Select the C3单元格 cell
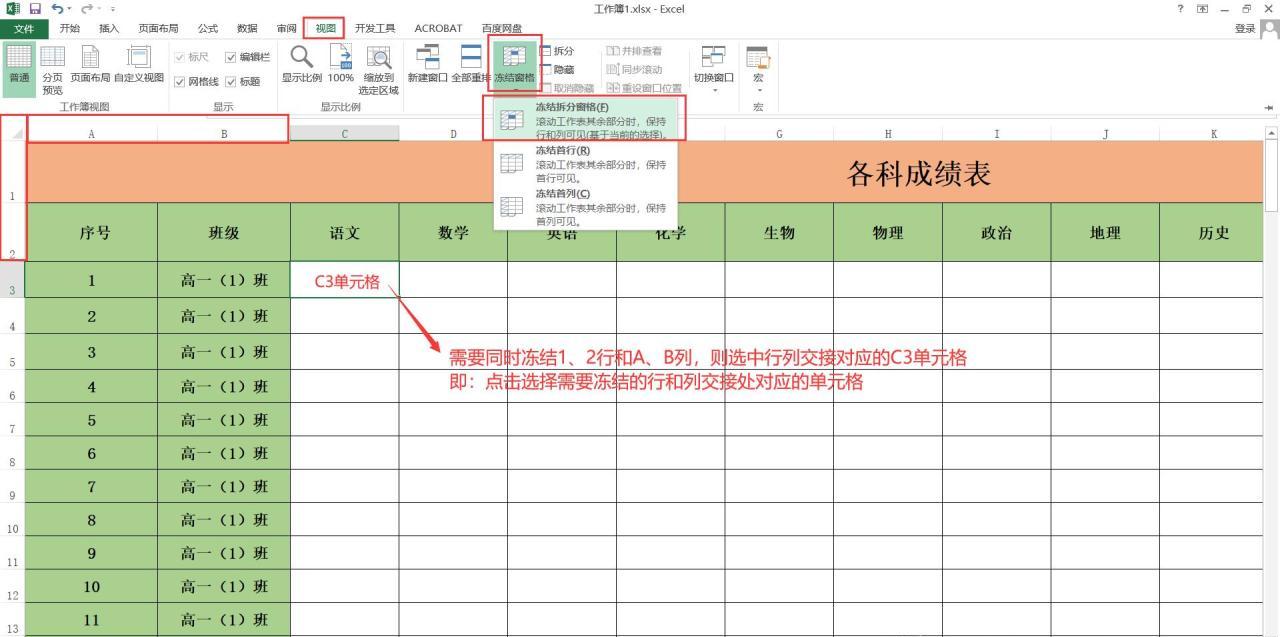Viewport: 1280px width, 637px height. tap(345, 280)
